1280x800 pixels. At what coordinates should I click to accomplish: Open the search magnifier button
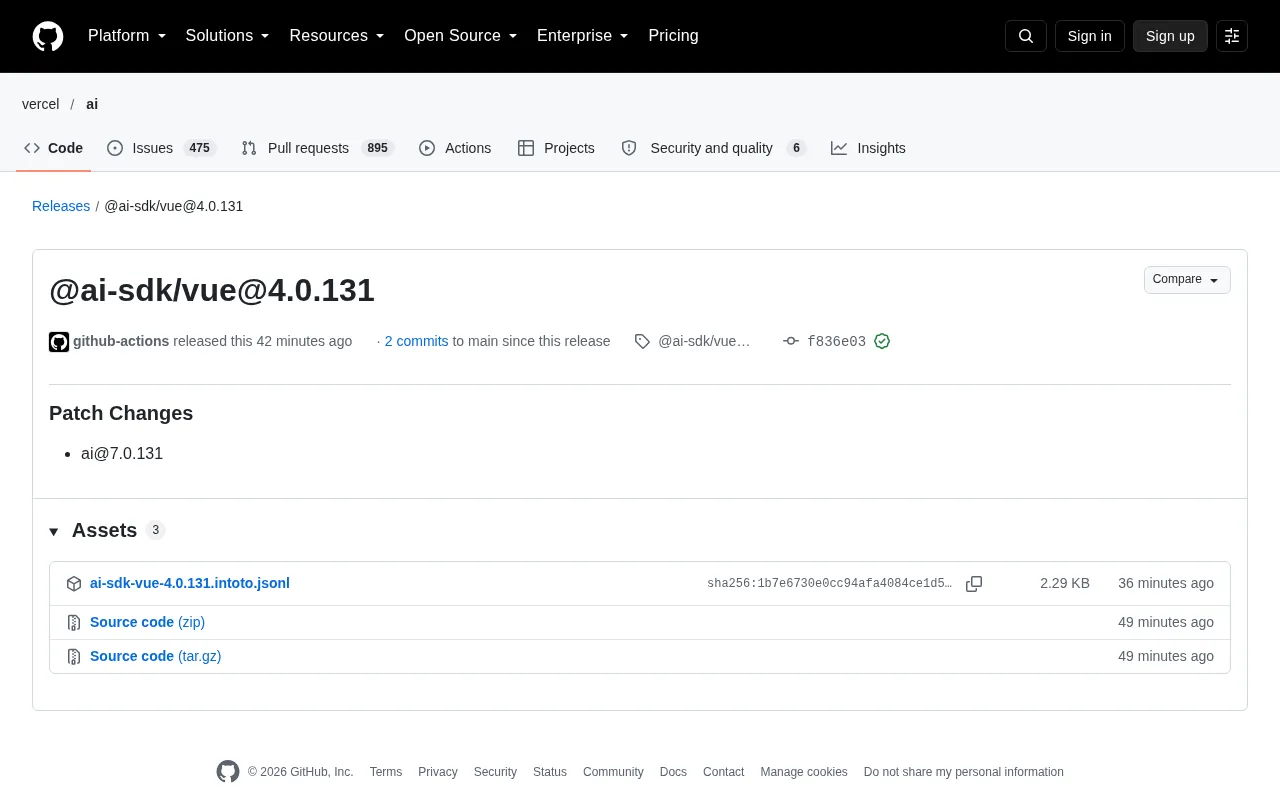1026,36
